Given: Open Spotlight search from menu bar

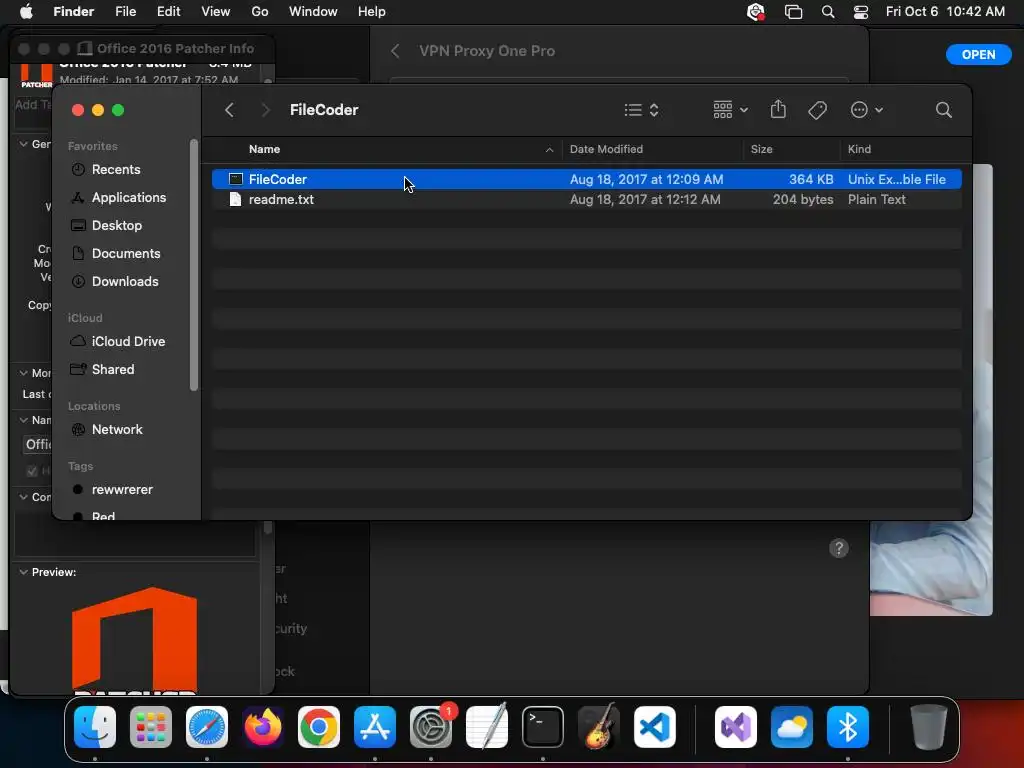Looking at the screenshot, I should pyautogui.click(x=827, y=12).
